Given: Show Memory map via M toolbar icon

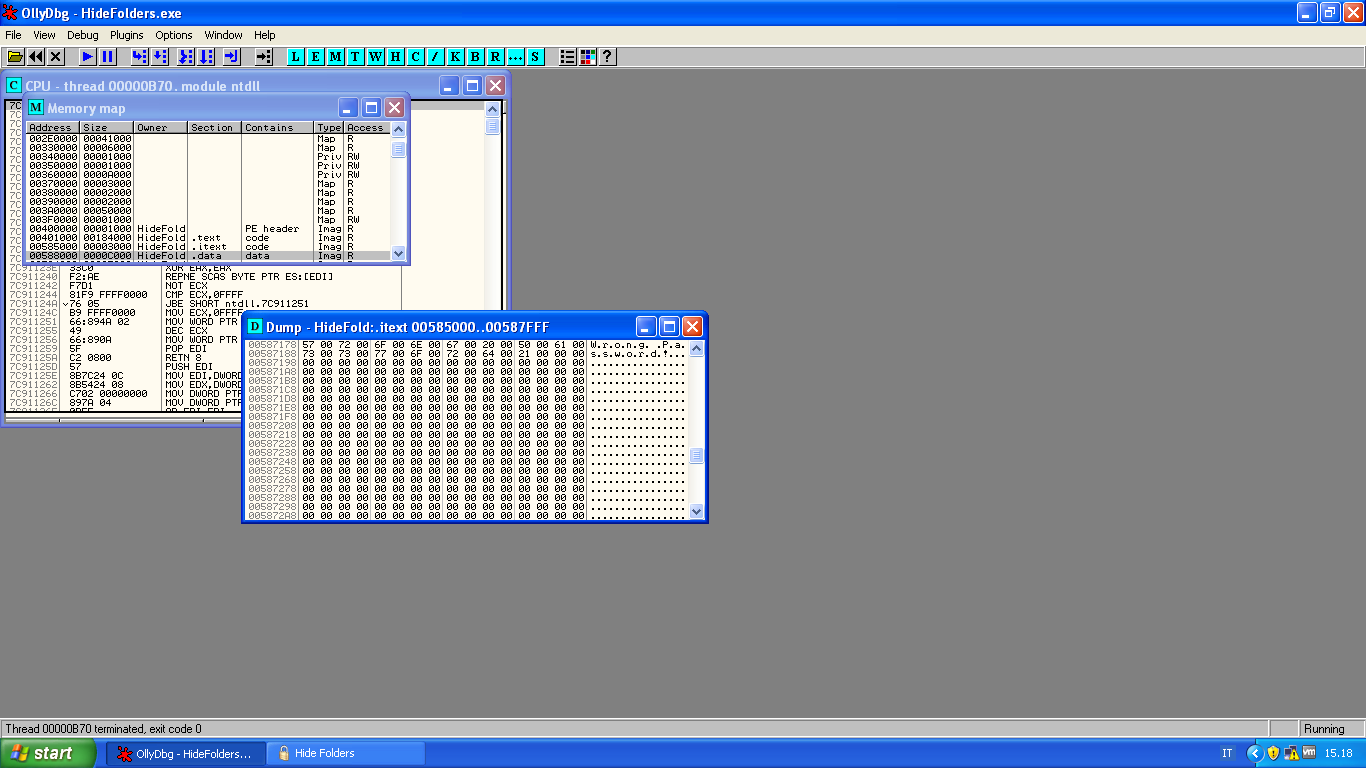Looking at the screenshot, I should [336, 57].
